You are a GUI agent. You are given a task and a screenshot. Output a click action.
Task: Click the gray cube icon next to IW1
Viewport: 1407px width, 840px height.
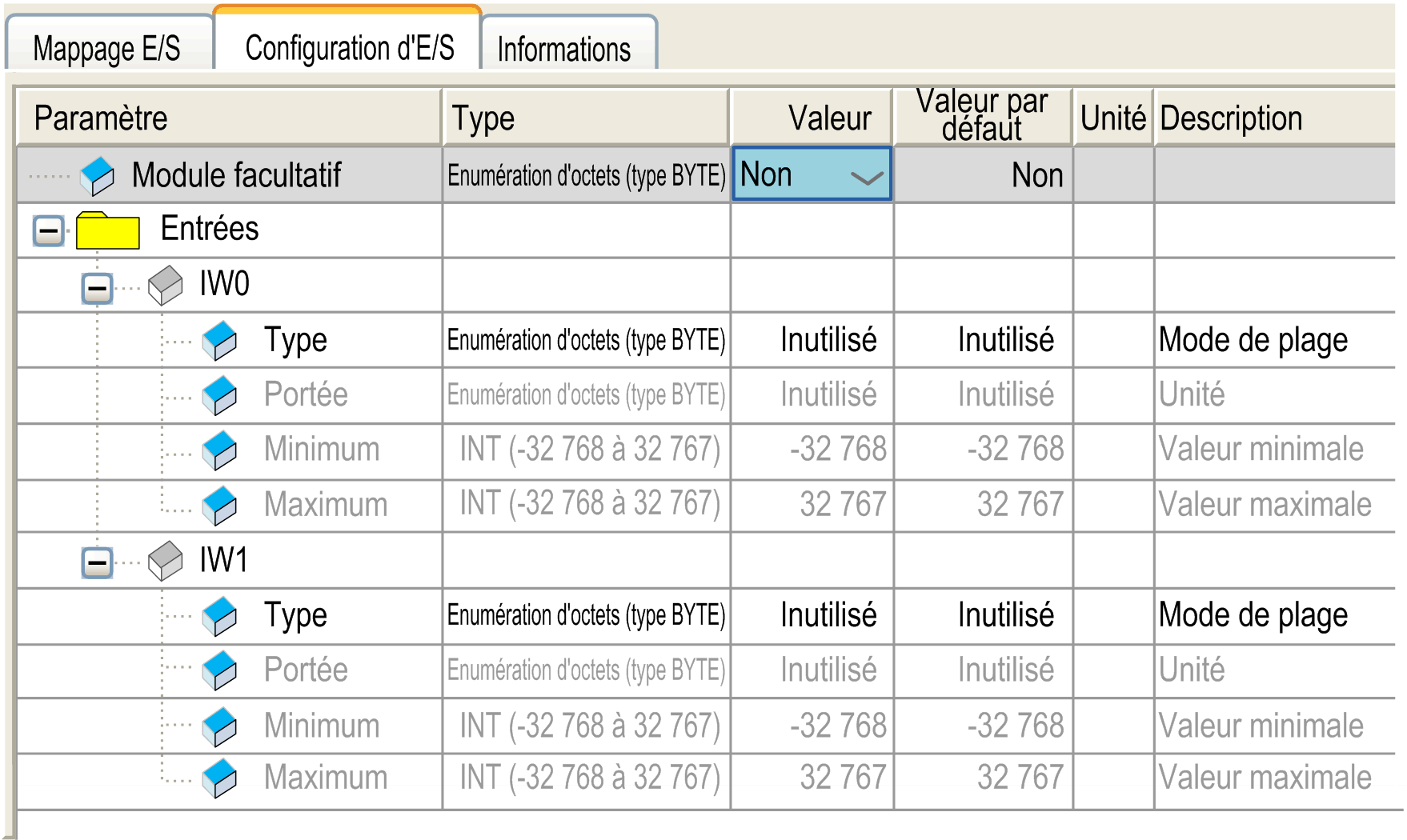tap(166, 561)
